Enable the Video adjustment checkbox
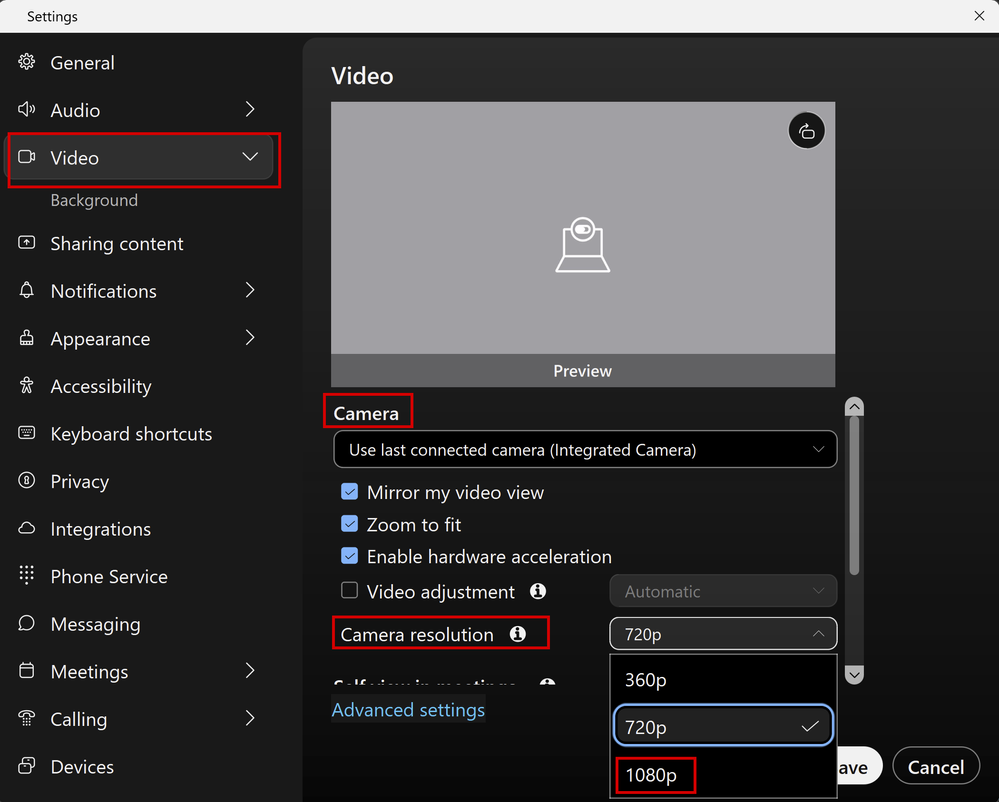The height and width of the screenshot is (802, 999). coord(349,590)
